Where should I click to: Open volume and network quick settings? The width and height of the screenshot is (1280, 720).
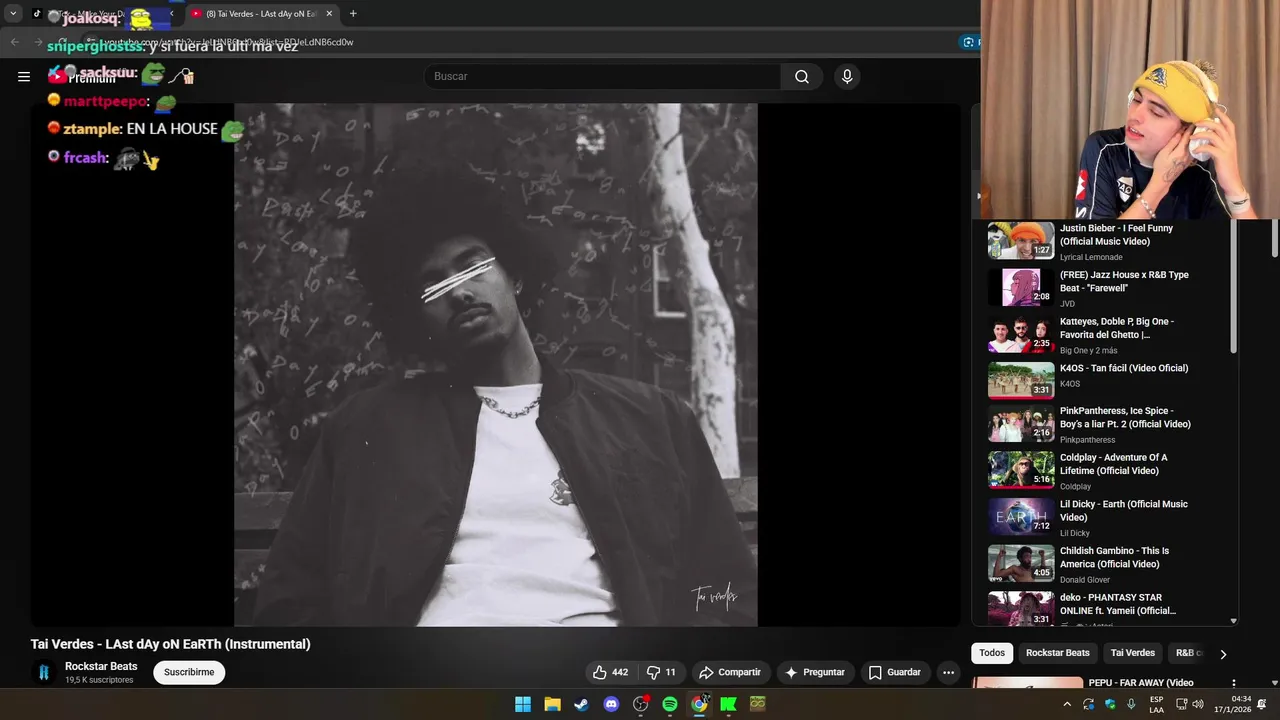click(1190, 704)
